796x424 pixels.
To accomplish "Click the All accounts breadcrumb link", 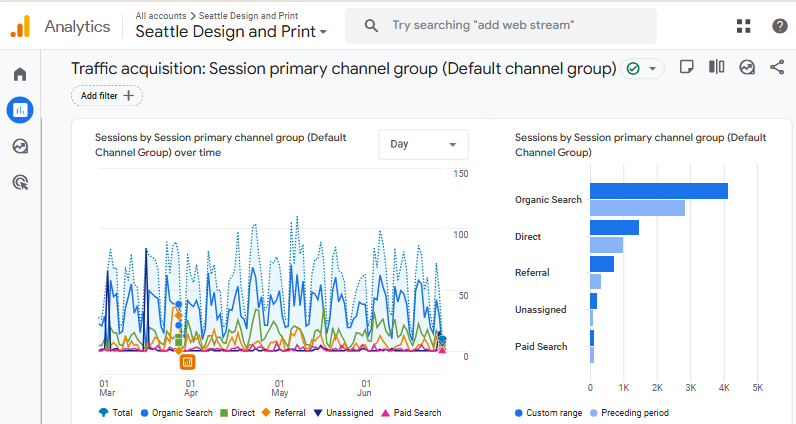I will [x=159, y=16].
